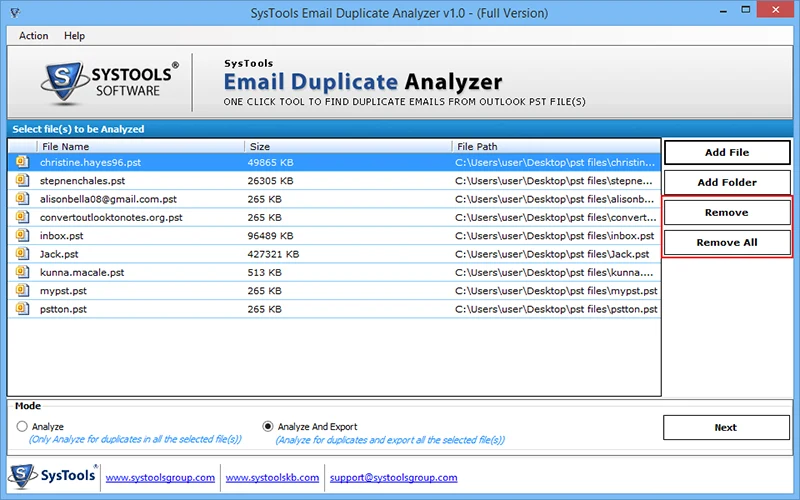800x500 pixels.
Task: Select the christine.hayes96.pst file name
Action: pyautogui.click(x=90, y=163)
